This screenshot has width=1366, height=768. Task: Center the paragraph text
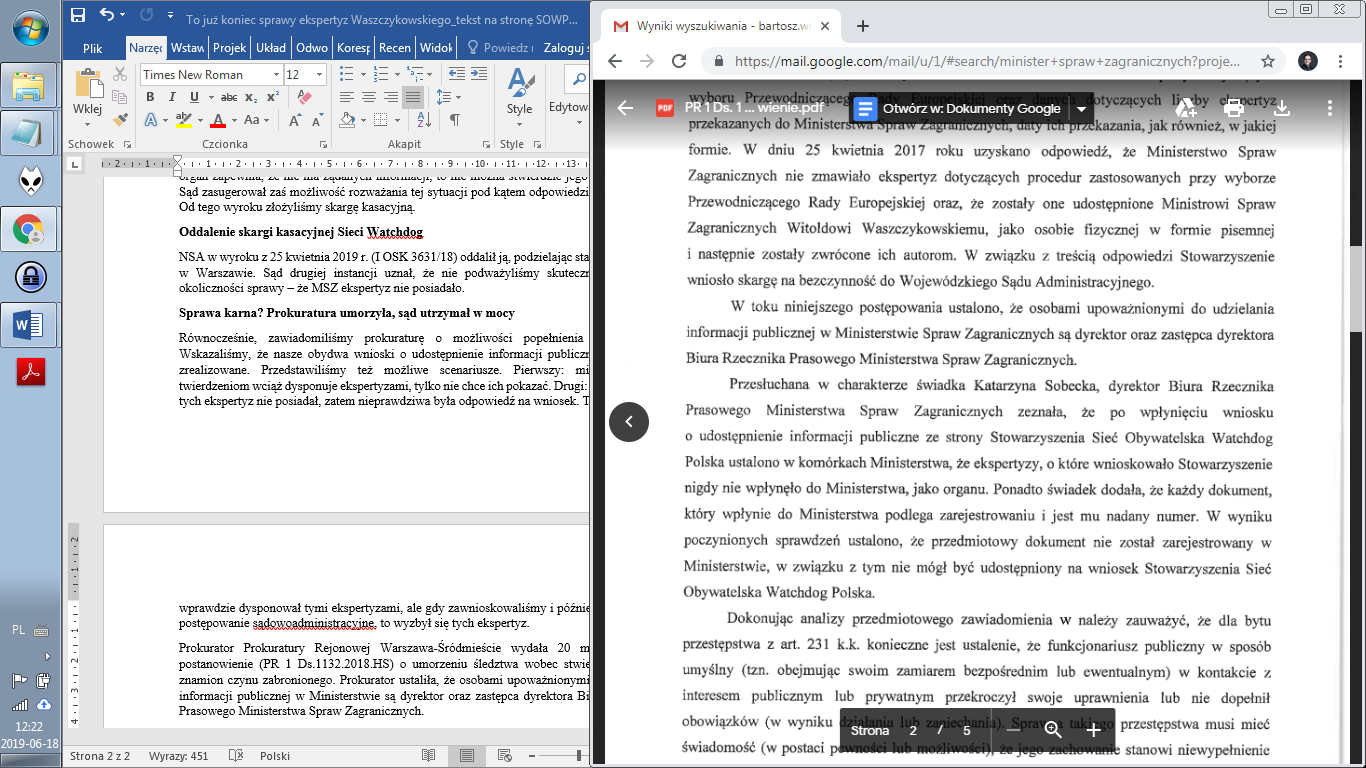[367, 97]
